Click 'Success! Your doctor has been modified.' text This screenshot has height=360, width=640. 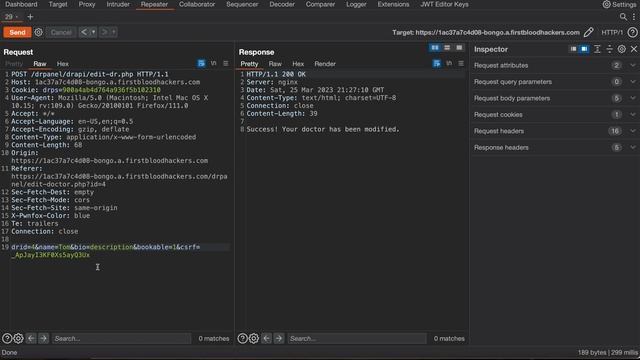tap(323, 129)
